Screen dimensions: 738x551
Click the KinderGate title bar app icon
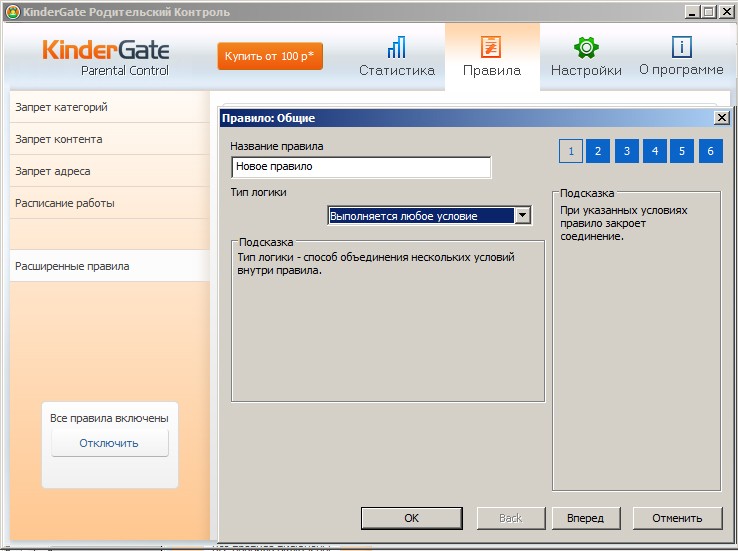(x=12, y=12)
